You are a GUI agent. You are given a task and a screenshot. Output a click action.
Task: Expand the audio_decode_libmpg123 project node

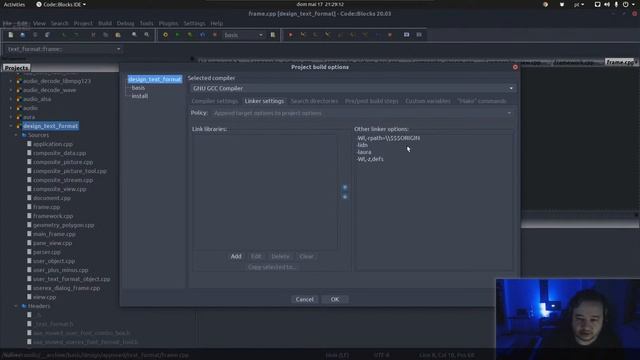pyautogui.click(x=11, y=81)
